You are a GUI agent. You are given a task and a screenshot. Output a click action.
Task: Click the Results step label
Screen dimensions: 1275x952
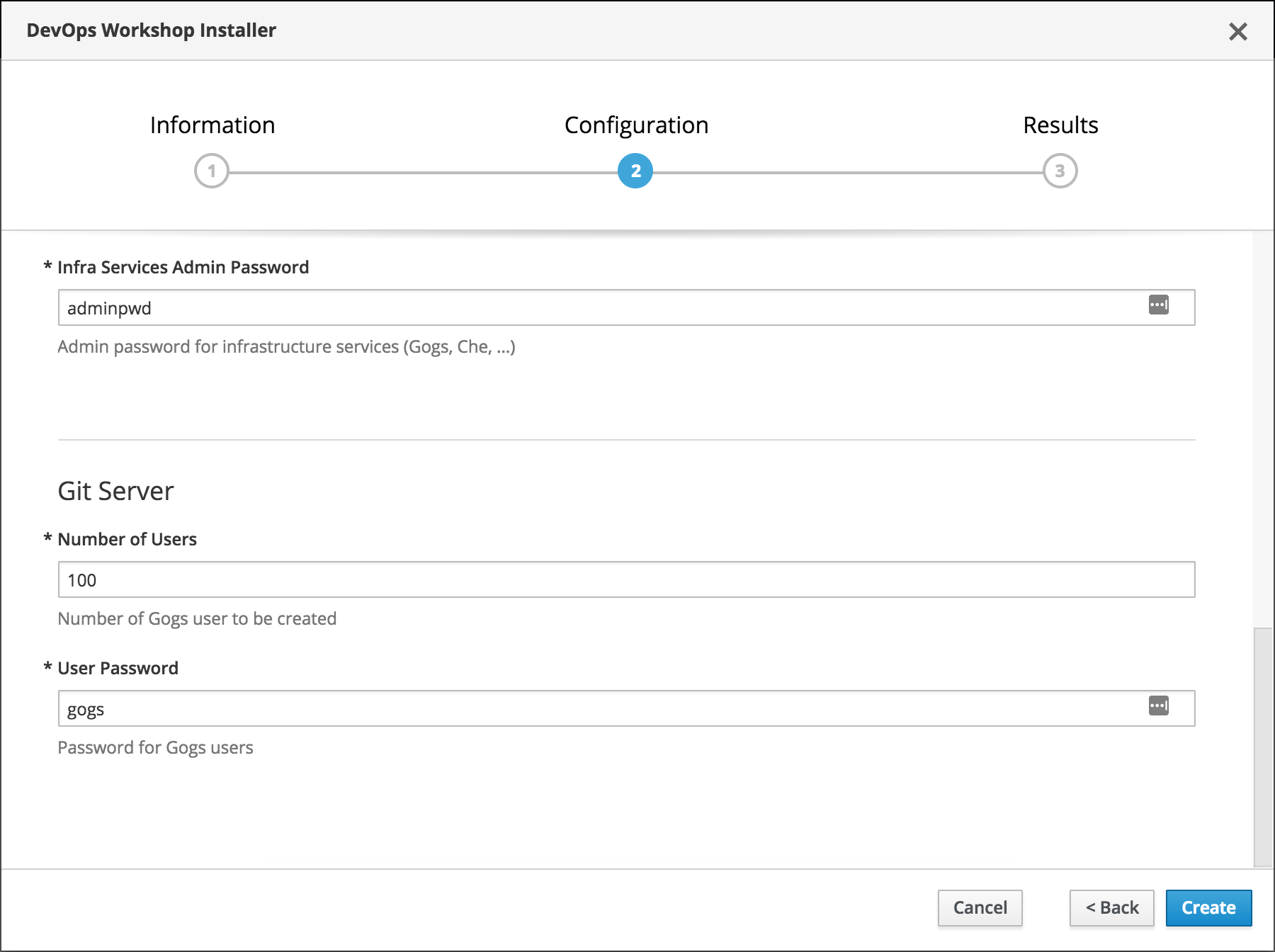tap(1060, 125)
